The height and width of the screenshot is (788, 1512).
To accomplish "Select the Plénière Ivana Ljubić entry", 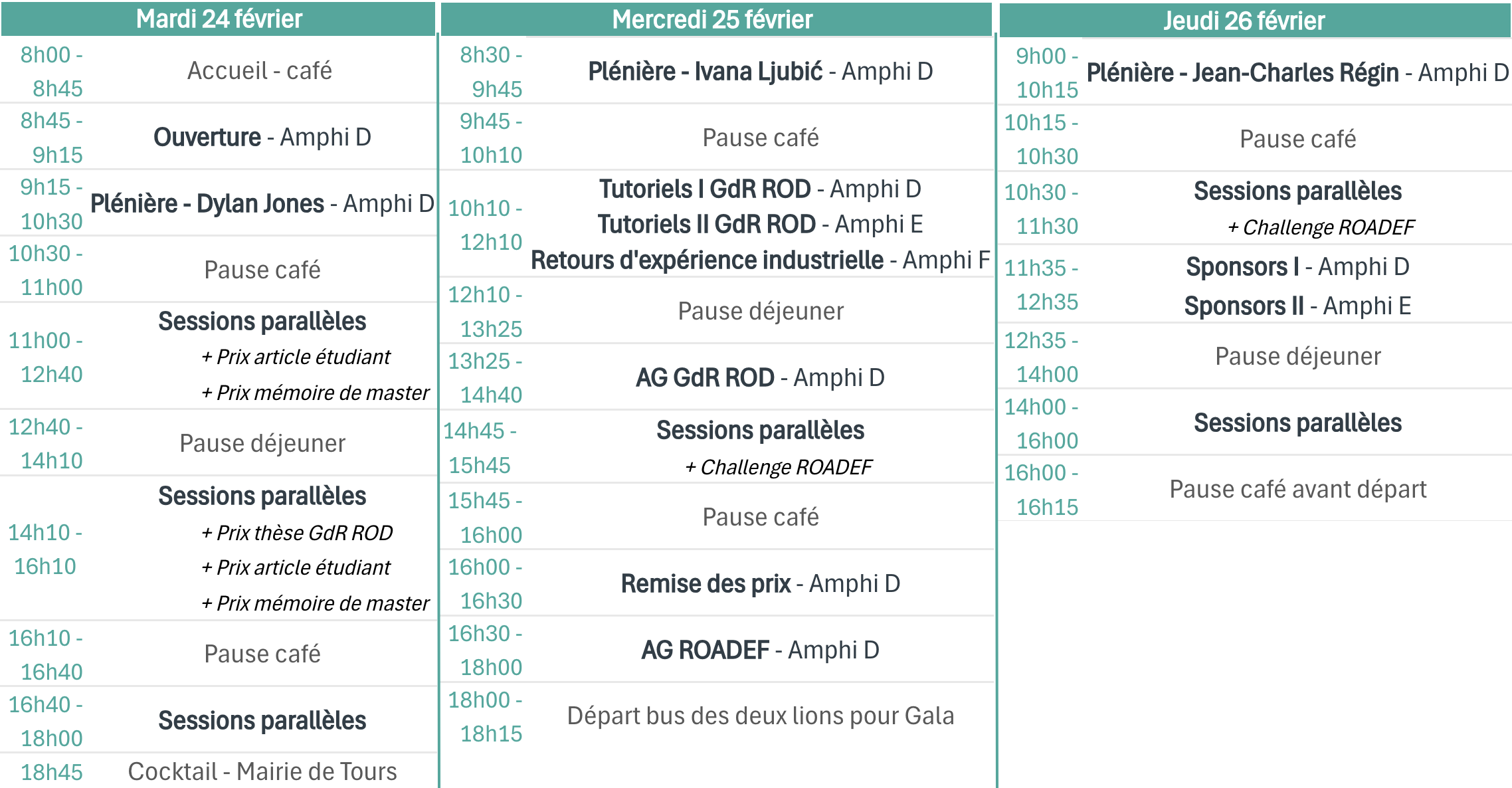I will point(760,72).
